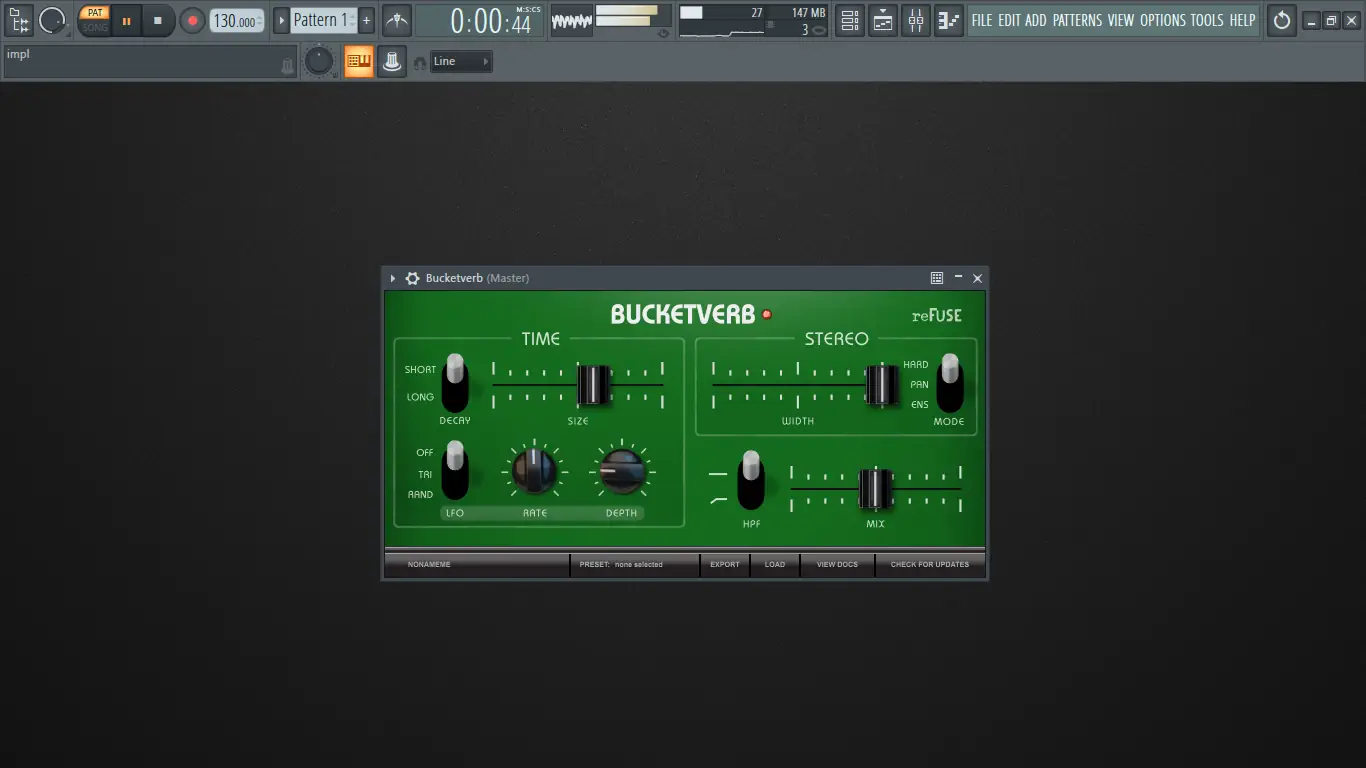Click the WIDTH slider handle

[881, 385]
